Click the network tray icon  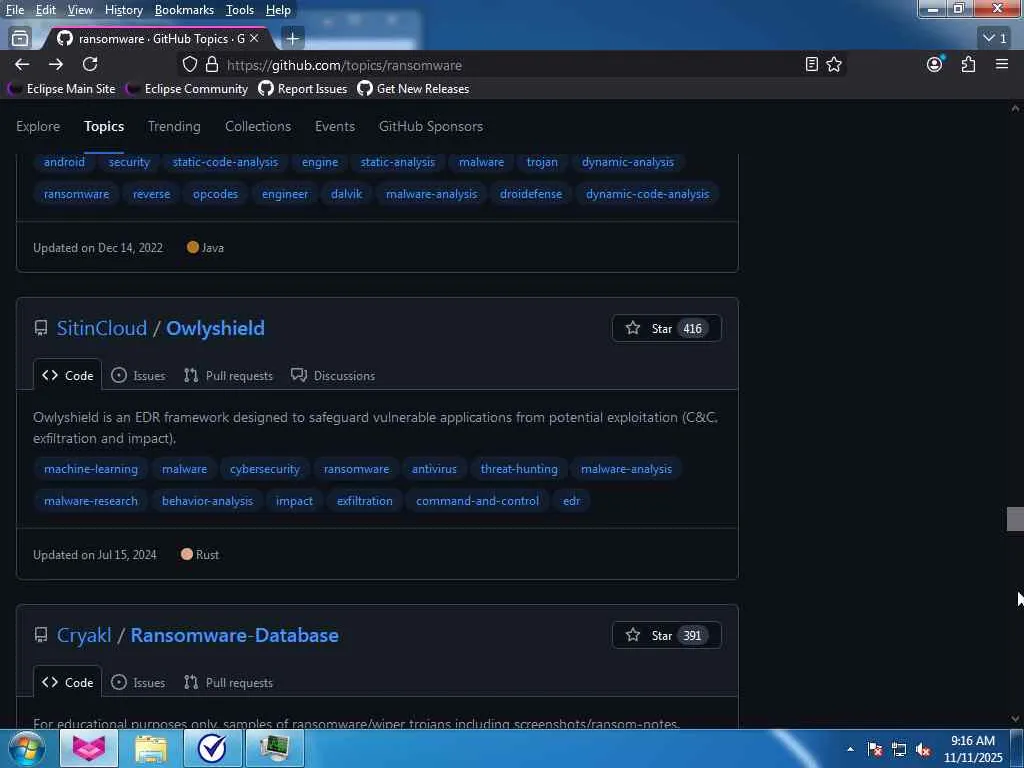[x=899, y=749]
